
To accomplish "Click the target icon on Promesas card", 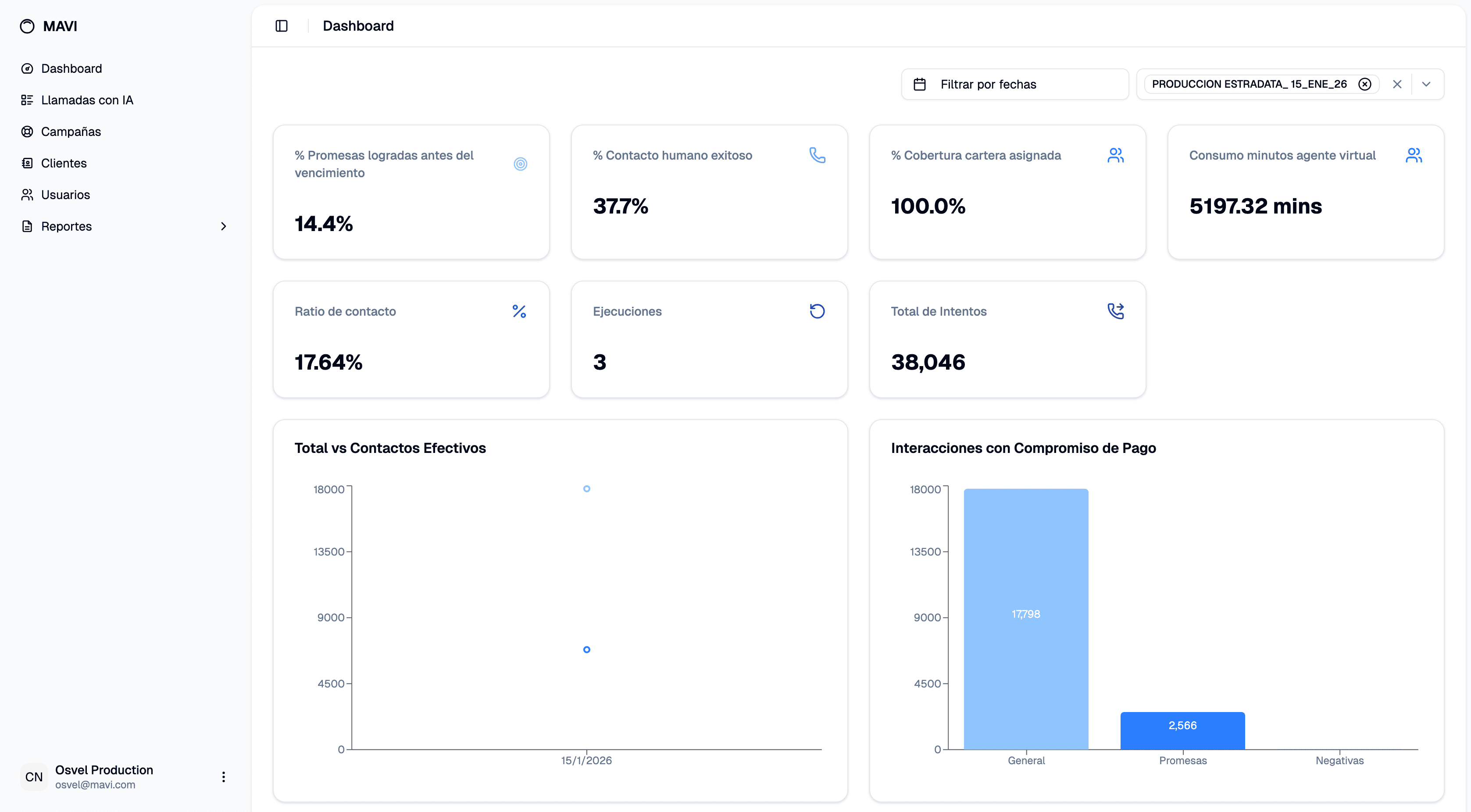I will coord(520,164).
